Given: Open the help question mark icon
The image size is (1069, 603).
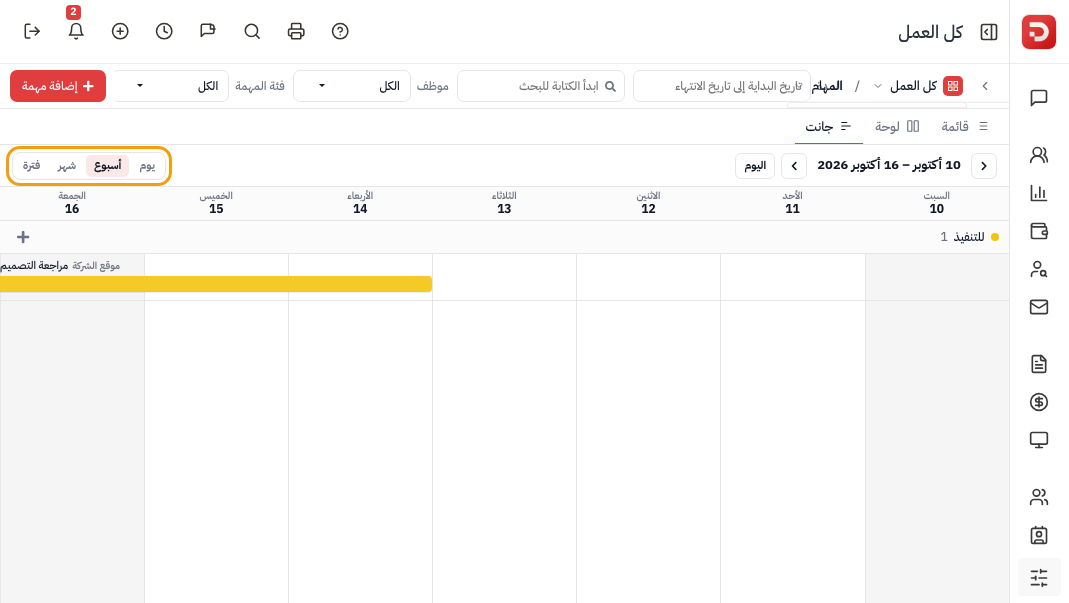Looking at the screenshot, I should point(340,31).
